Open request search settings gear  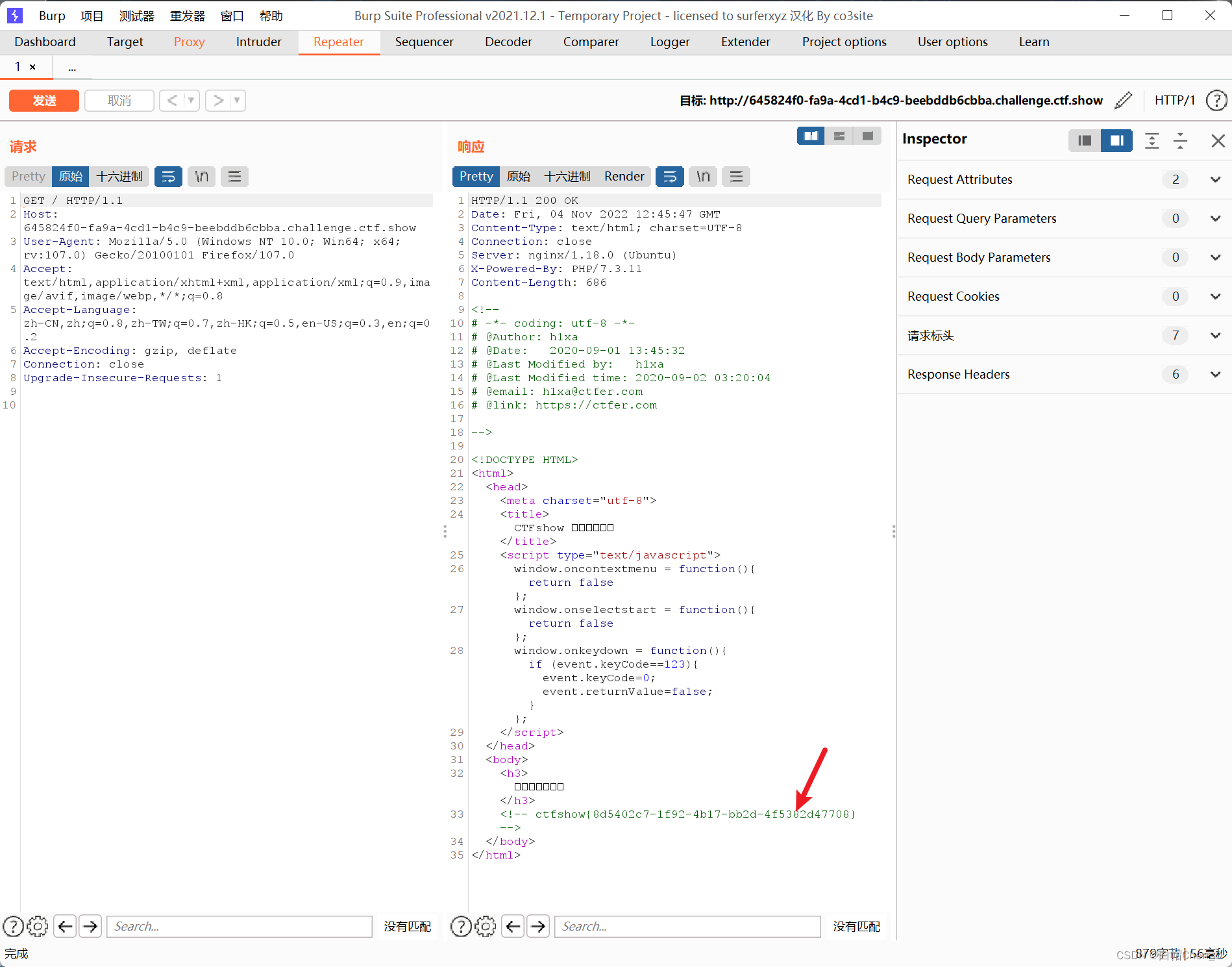coord(38,926)
